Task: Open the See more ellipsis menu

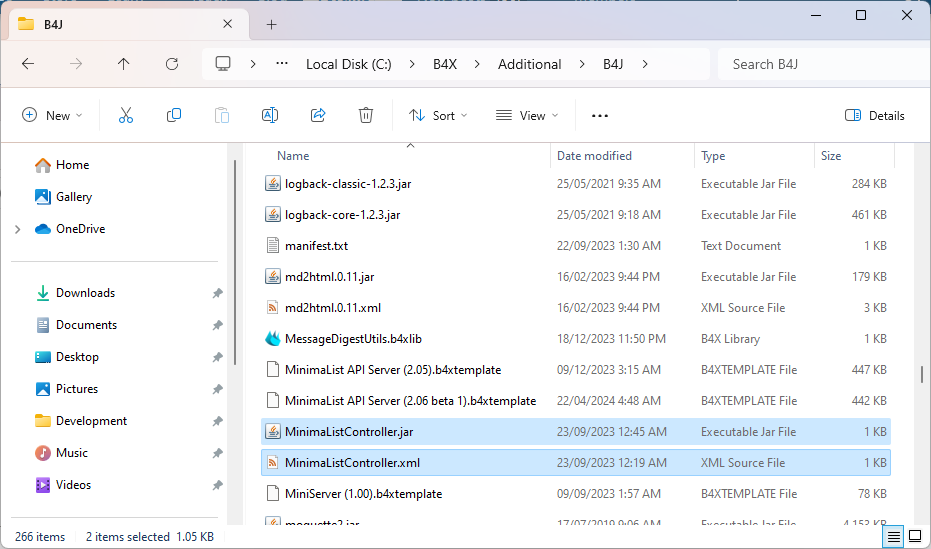Action: pos(600,116)
